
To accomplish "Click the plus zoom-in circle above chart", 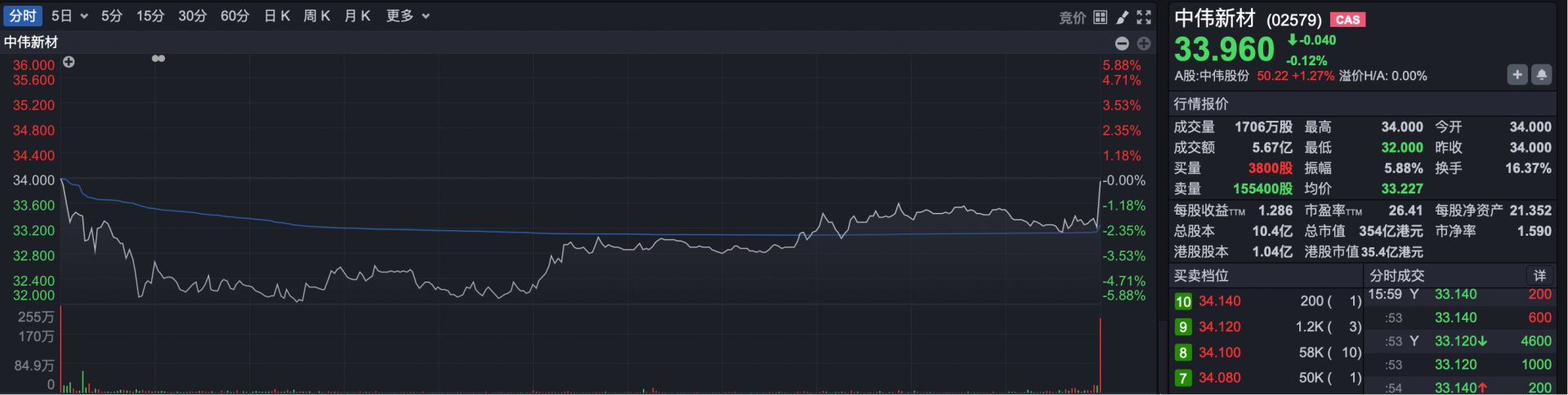I will pyautogui.click(x=1143, y=43).
